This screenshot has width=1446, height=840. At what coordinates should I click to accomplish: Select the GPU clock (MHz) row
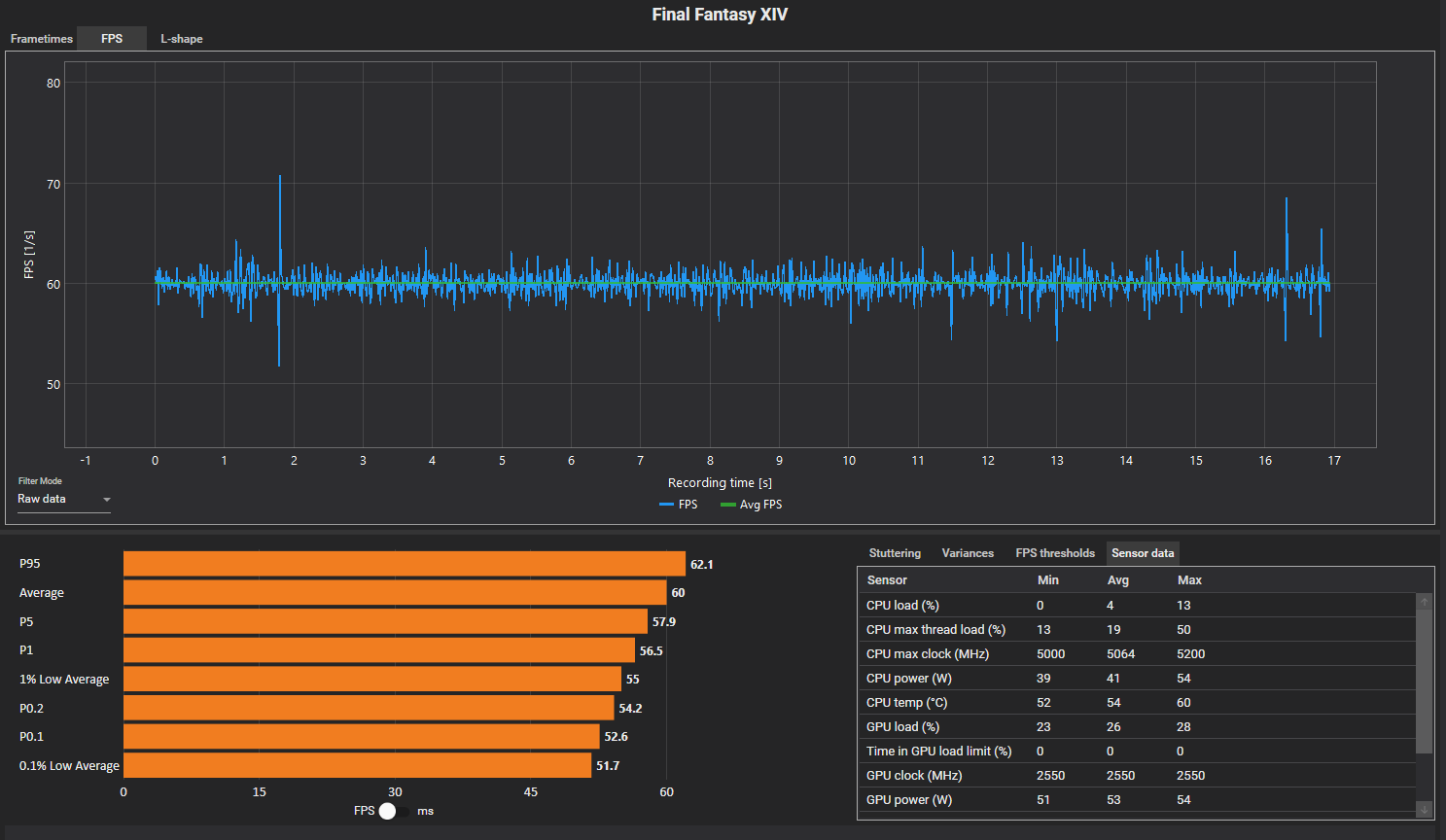coord(1137,776)
